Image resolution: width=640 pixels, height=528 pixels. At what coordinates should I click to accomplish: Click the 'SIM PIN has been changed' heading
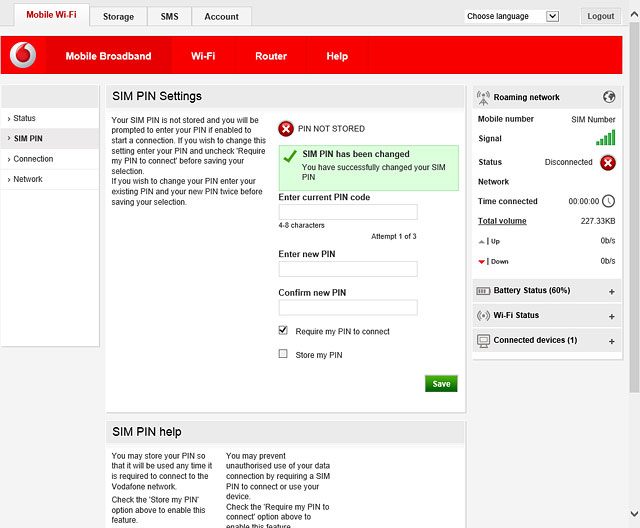click(x=356, y=154)
